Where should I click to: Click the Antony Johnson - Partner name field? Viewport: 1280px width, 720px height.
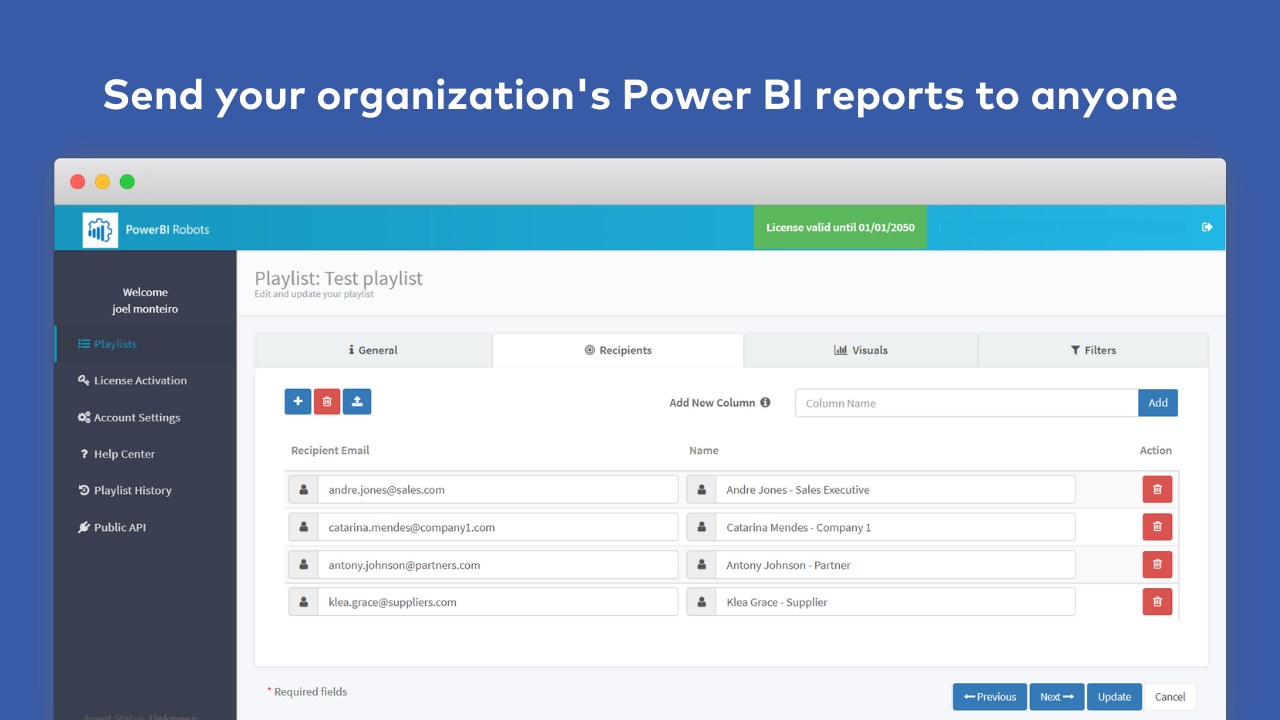[895, 565]
